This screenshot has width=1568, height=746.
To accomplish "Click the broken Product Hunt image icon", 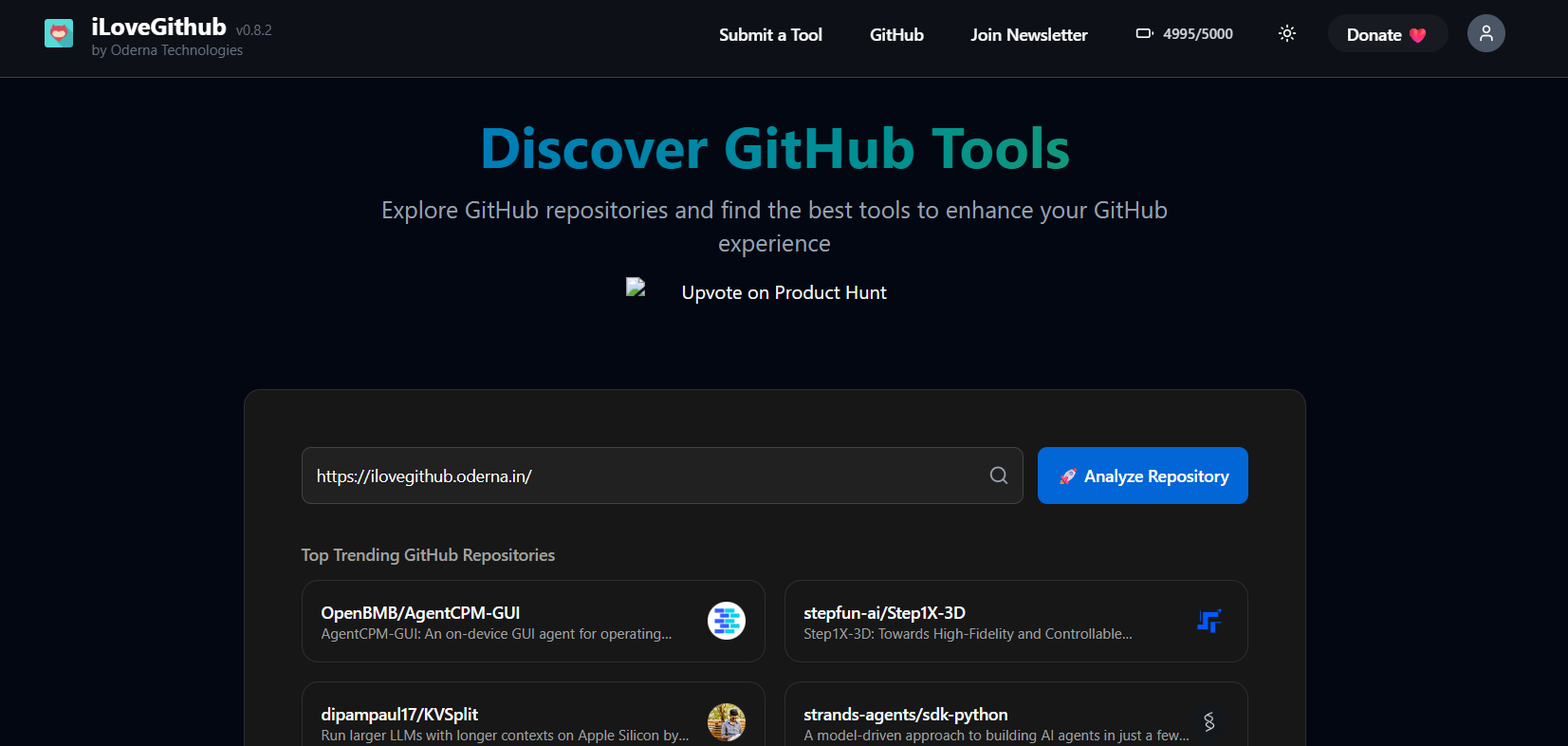I will tap(636, 287).
